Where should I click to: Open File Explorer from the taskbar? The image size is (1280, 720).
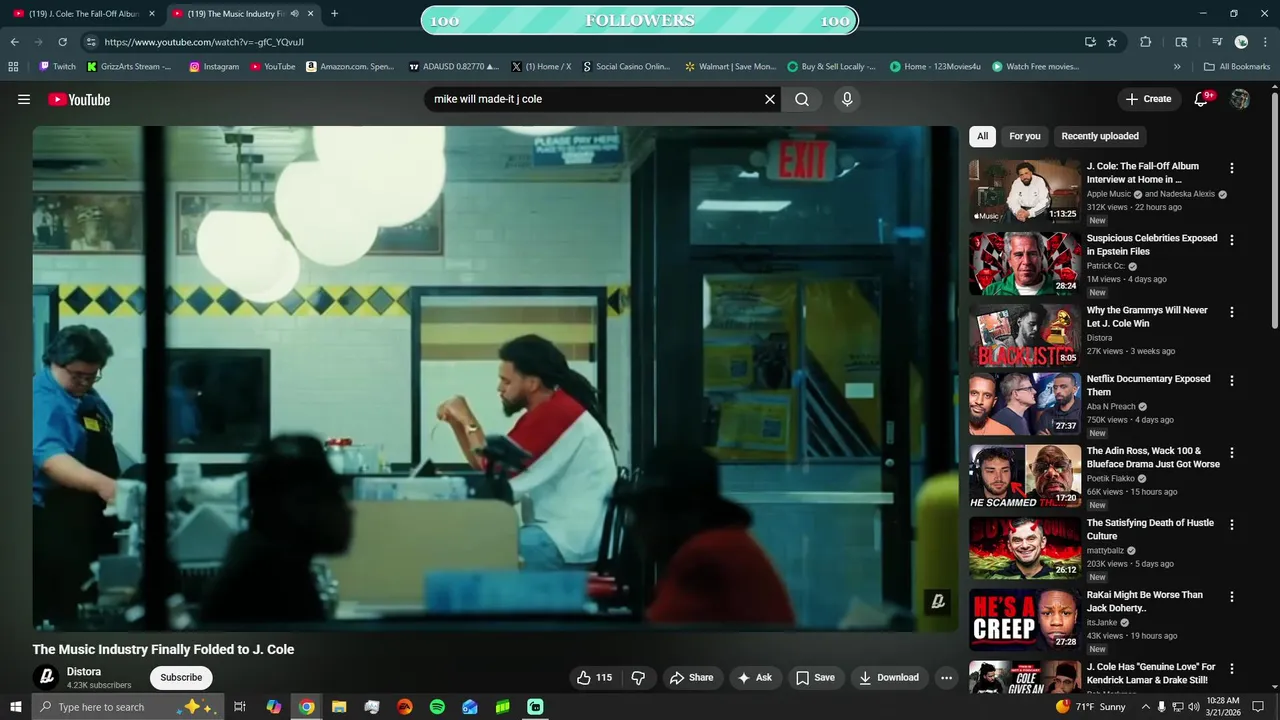click(x=339, y=707)
